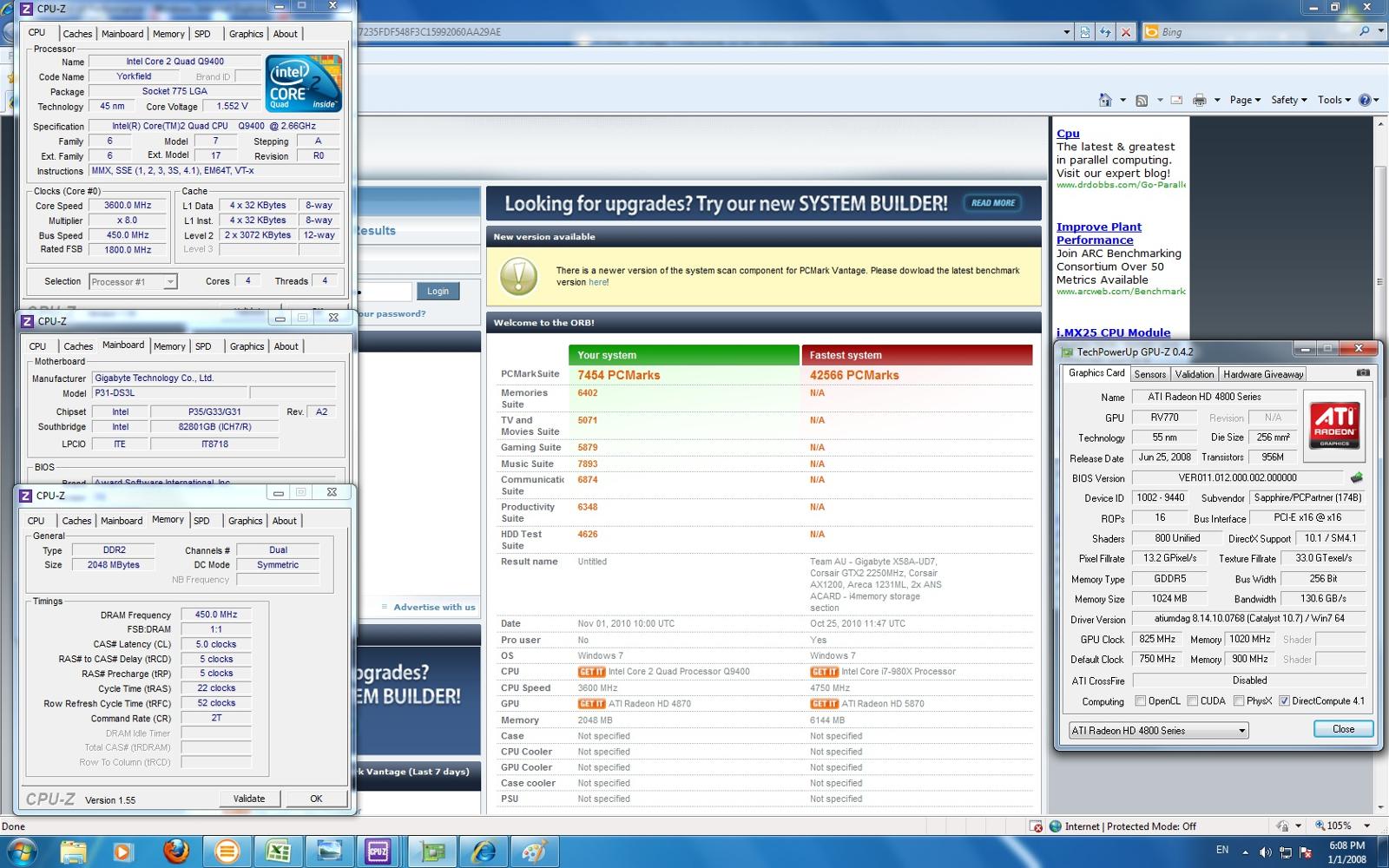This screenshot has width=1389, height=868.
Task: Switch to CPU-Z via the taskbar icon
Action: coord(378,852)
